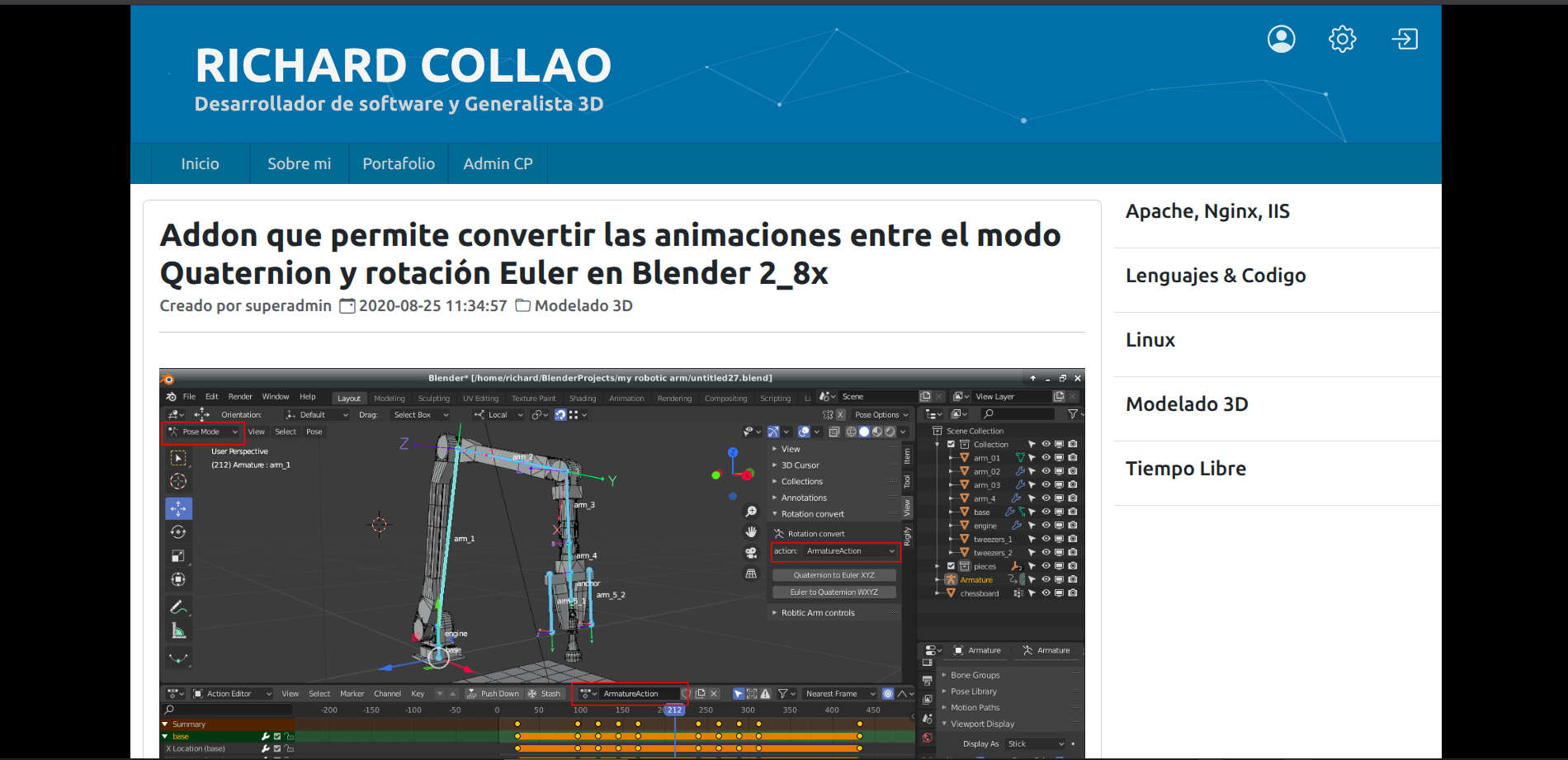
Task: Select the Breakdowner pose tool in Blender
Action: tap(178, 659)
